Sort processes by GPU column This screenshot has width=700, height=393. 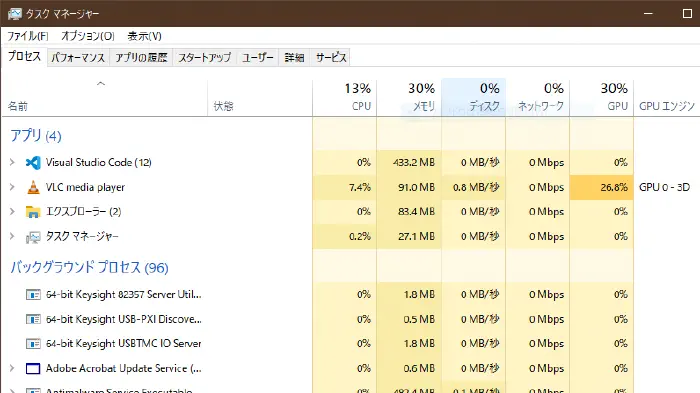(x=601, y=97)
